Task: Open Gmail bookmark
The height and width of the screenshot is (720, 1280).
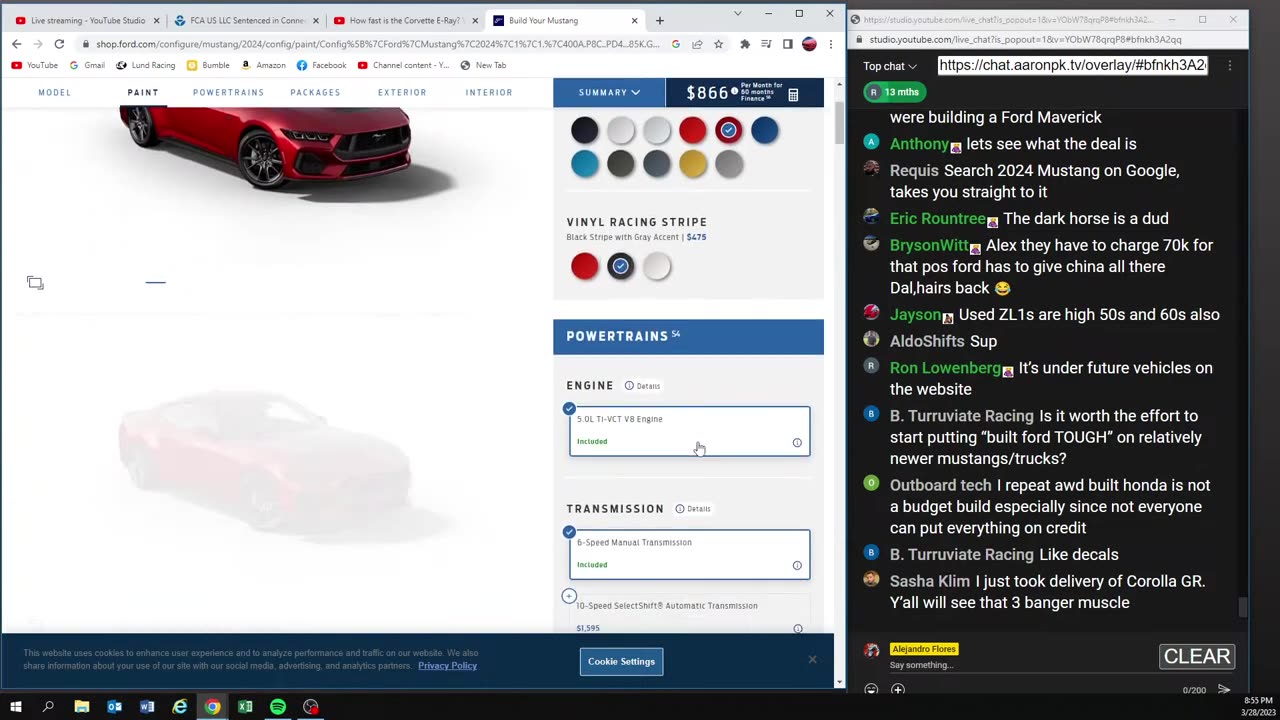Action: point(87,65)
